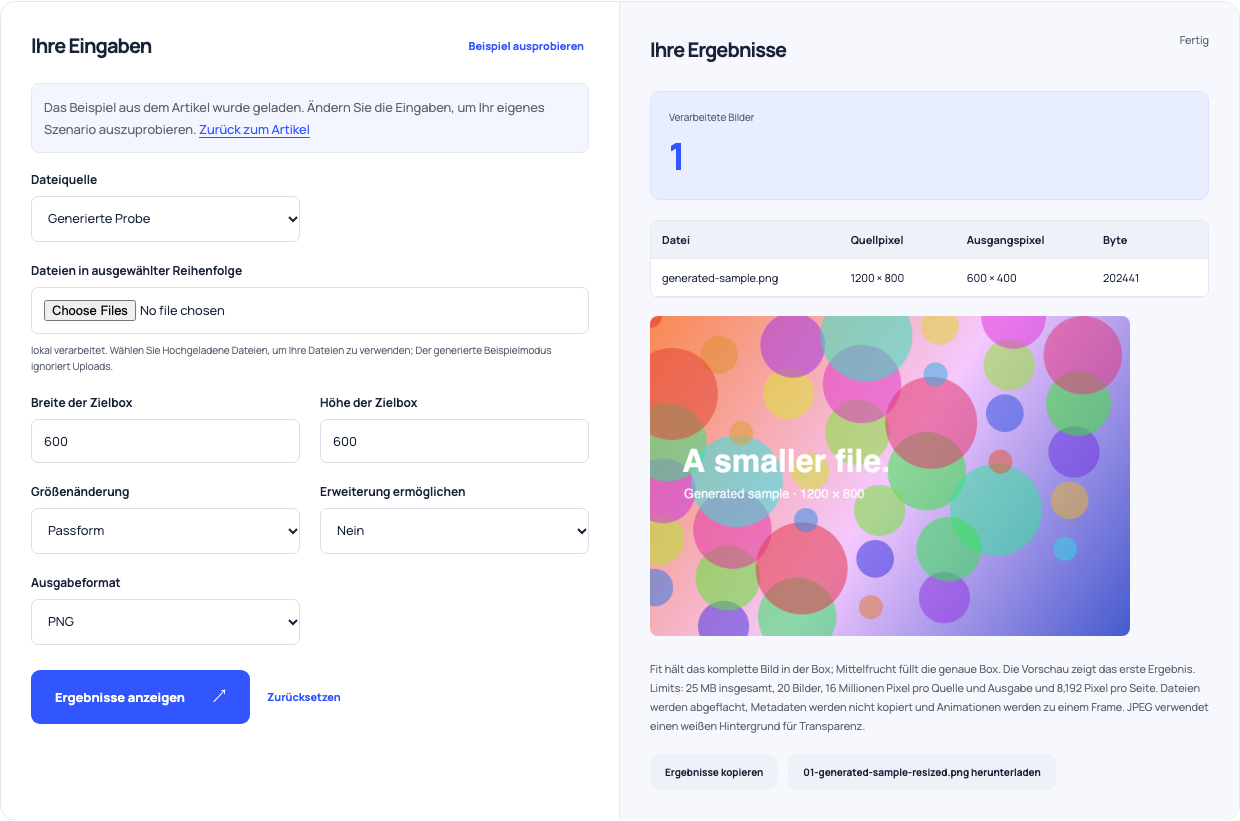Screen dimensions: 1240x821
Task: Click the arrow icon on Ergebnisse anzeigen
Action: tap(219, 696)
